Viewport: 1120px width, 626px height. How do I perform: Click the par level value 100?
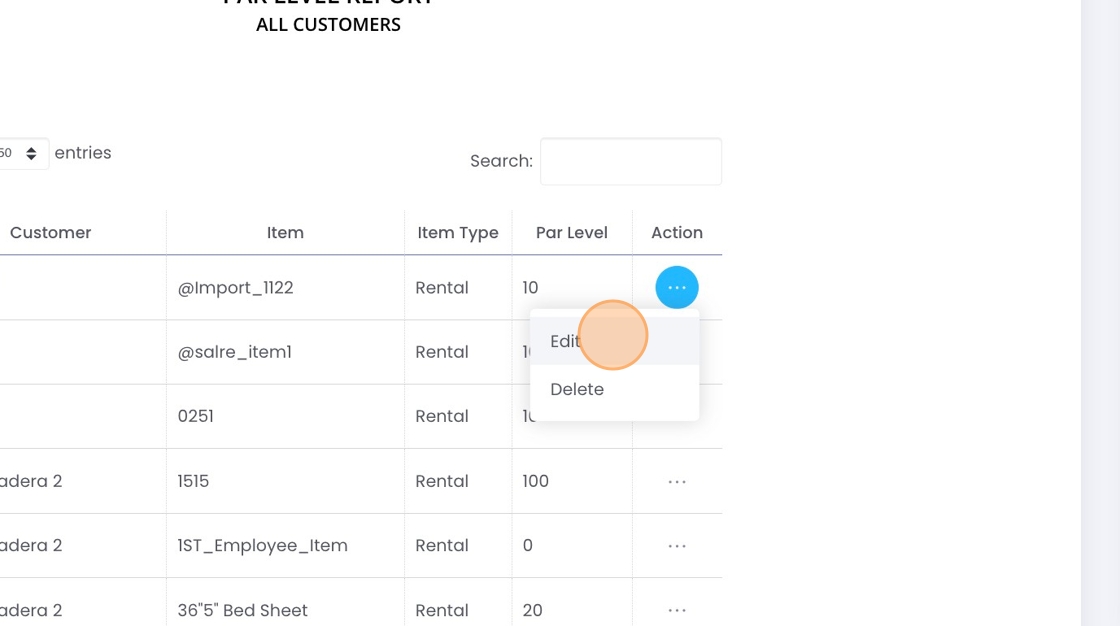tap(536, 481)
